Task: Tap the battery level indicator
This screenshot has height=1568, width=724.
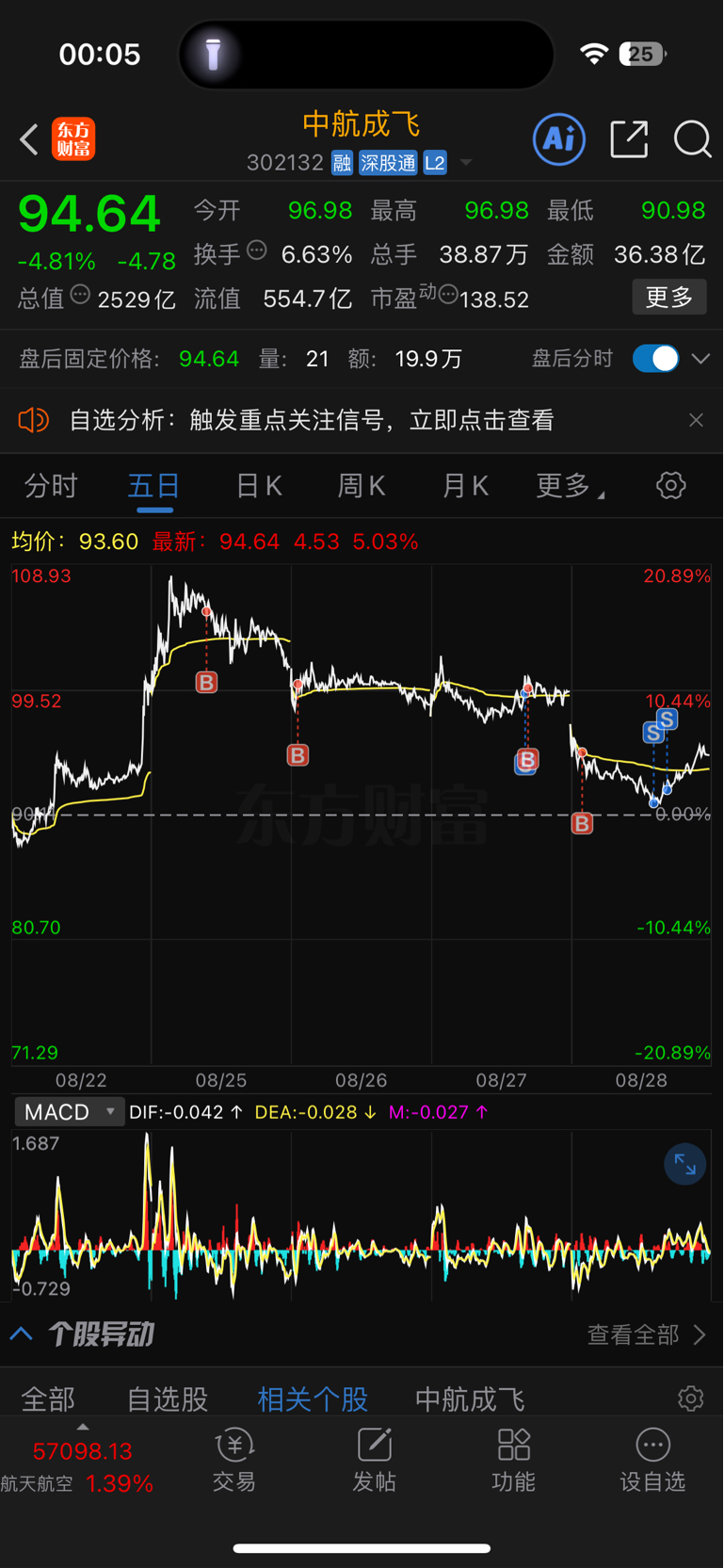Action: click(x=643, y=54)
